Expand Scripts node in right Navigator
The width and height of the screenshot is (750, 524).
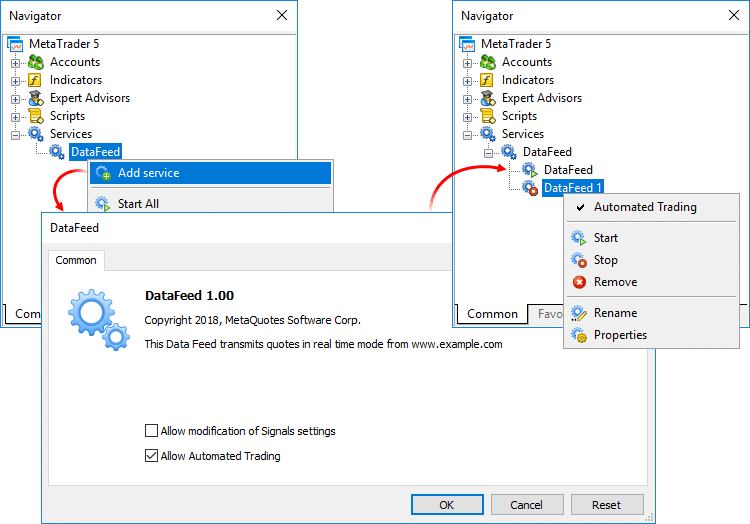click(x=467, y=117)
